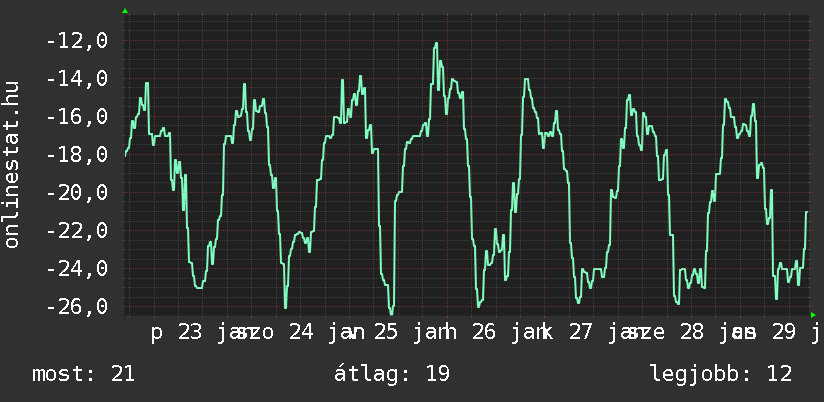Click the -20,0 y-axis label
The width and height of the screenshot is (824, 402).
pos(76,193)
